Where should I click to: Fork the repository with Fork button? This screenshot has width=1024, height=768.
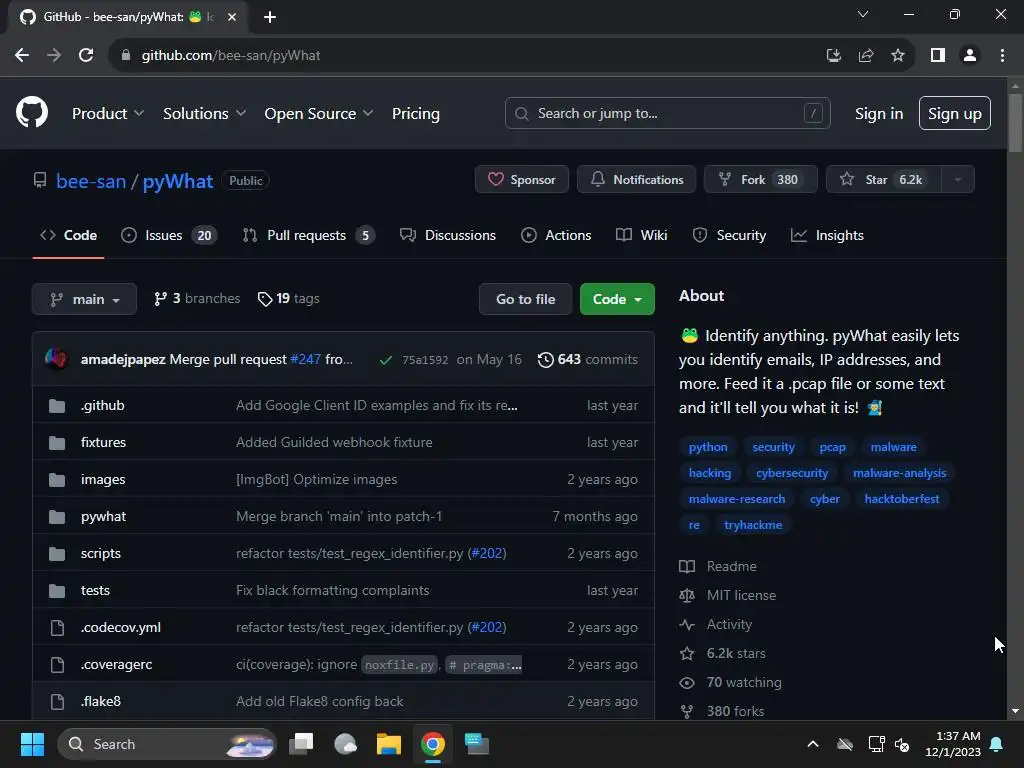click(x=761, y=180)
